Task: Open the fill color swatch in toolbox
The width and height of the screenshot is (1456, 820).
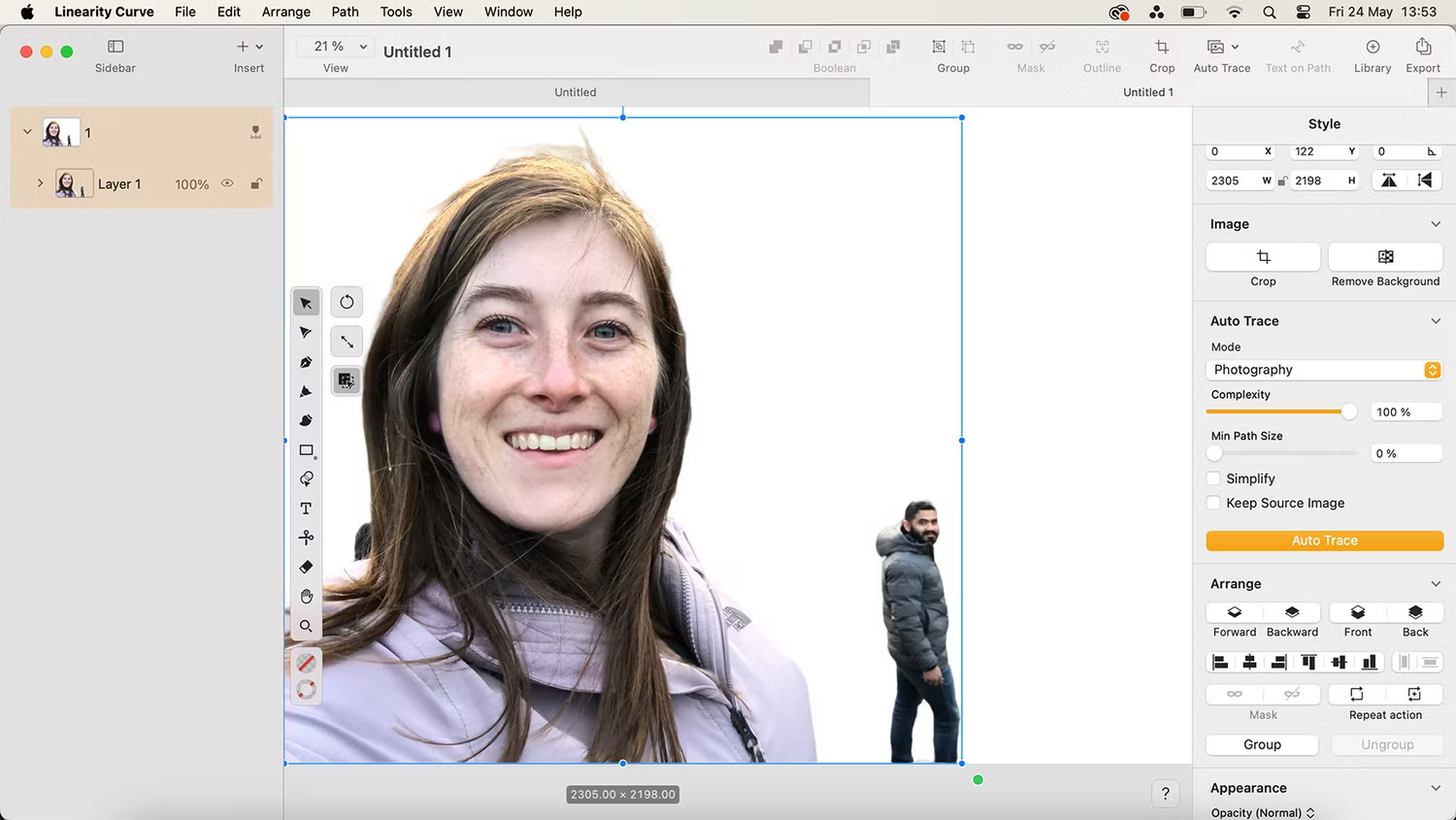Action: click(x=306, y=663)
